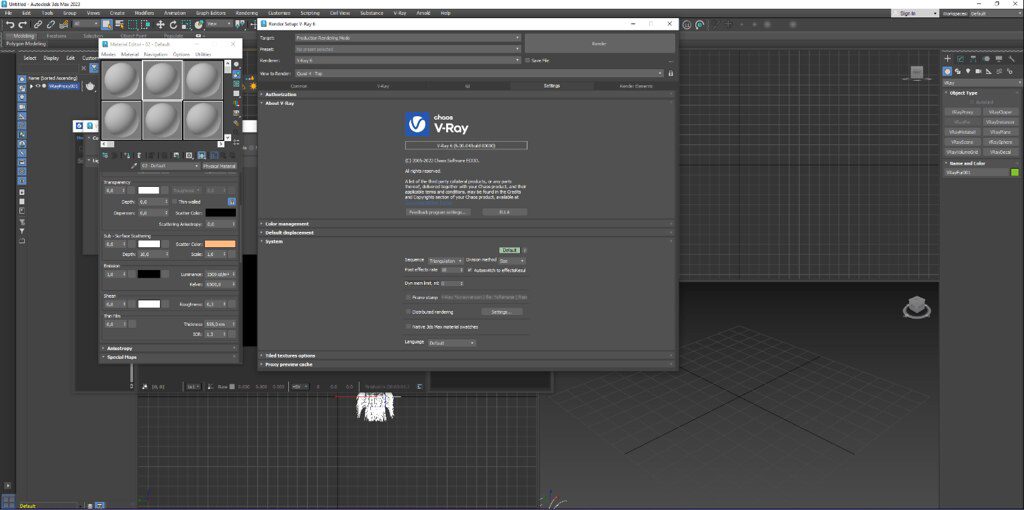Select the Link tool in main toolbar
This screenshot has width=1024, height=510.
[x=39, y=24]
